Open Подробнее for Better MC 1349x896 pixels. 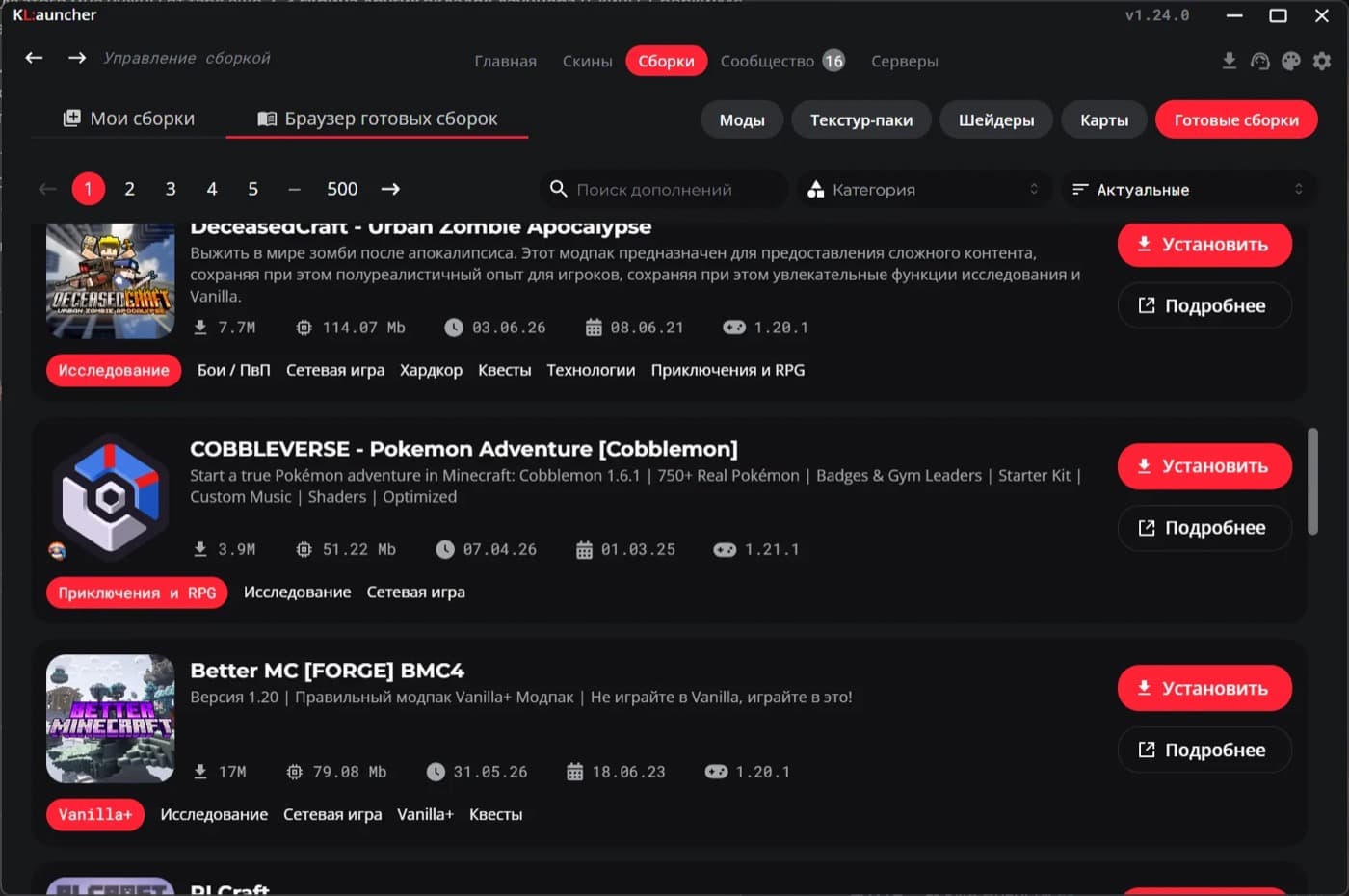click(x=1204, y=750)
